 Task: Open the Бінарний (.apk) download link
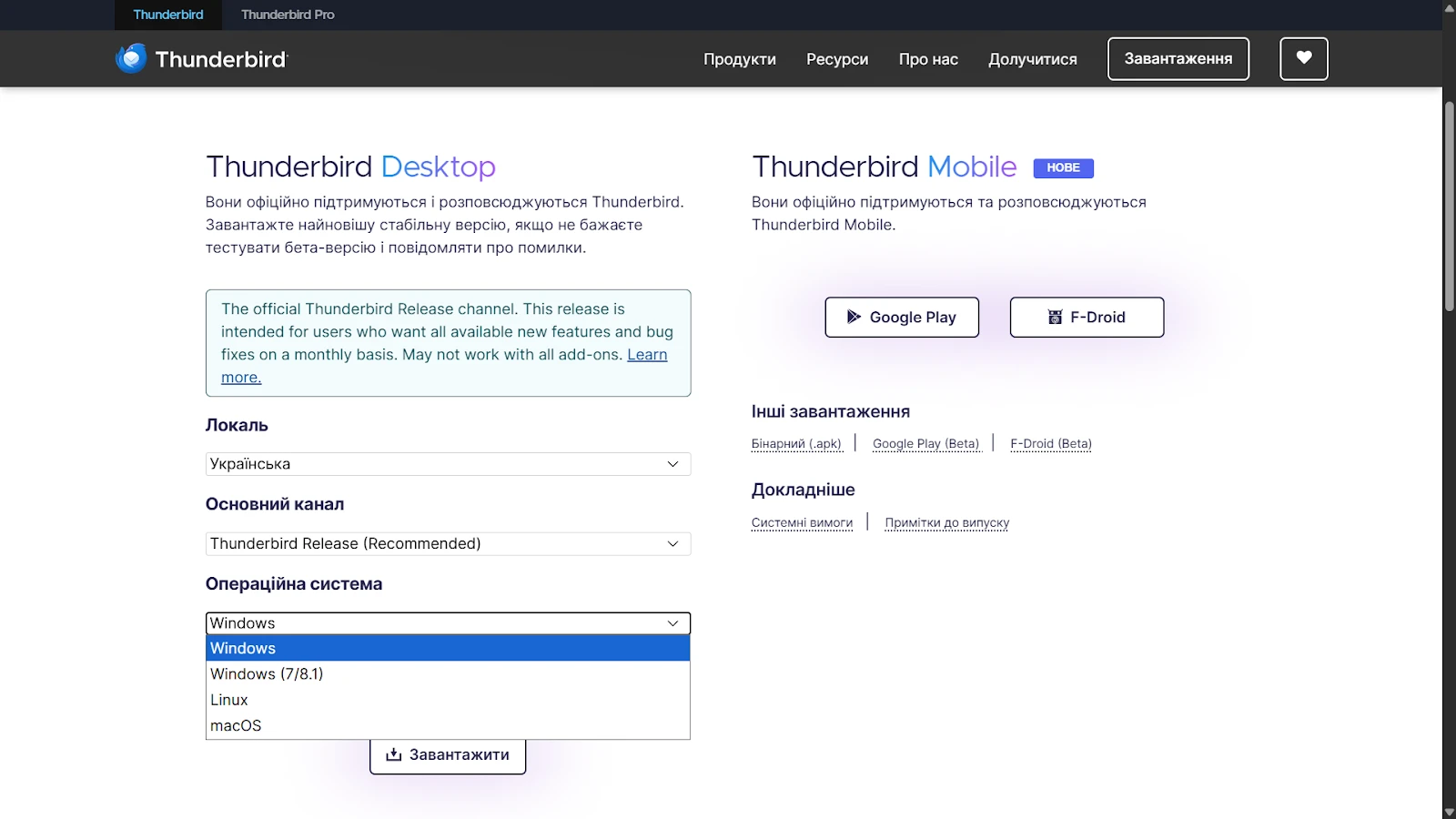[x=797, y=443]
